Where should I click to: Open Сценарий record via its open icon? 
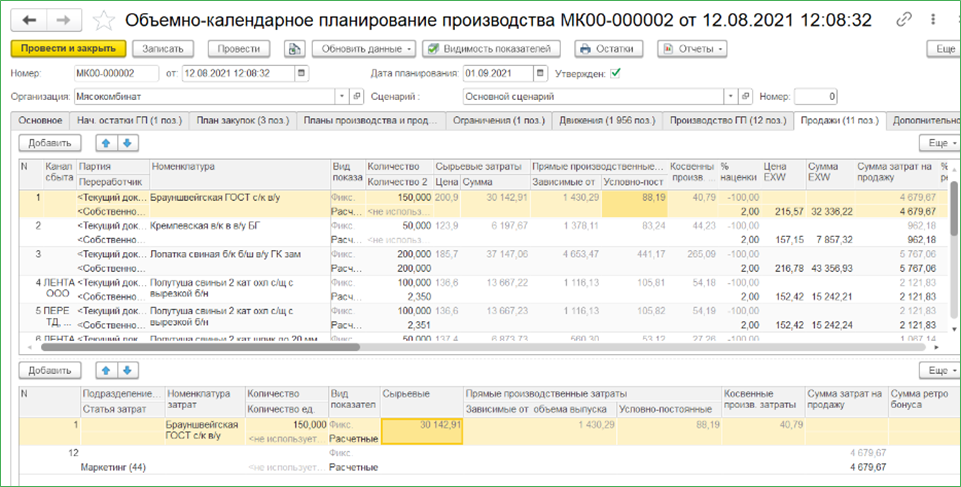[745, 96]
